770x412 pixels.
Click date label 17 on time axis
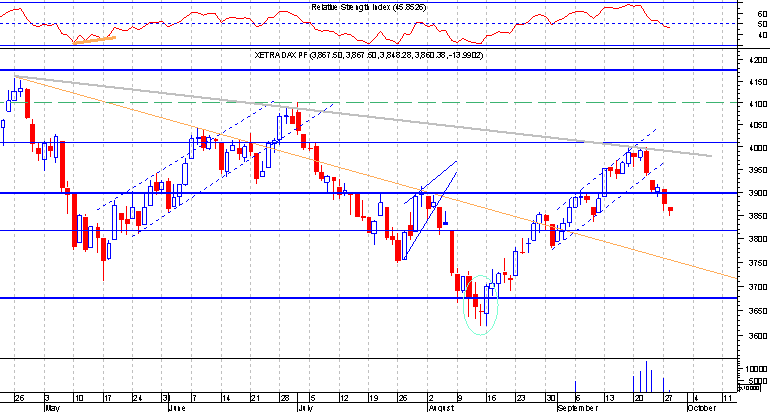pyautogui.click(x=106, y=398)
